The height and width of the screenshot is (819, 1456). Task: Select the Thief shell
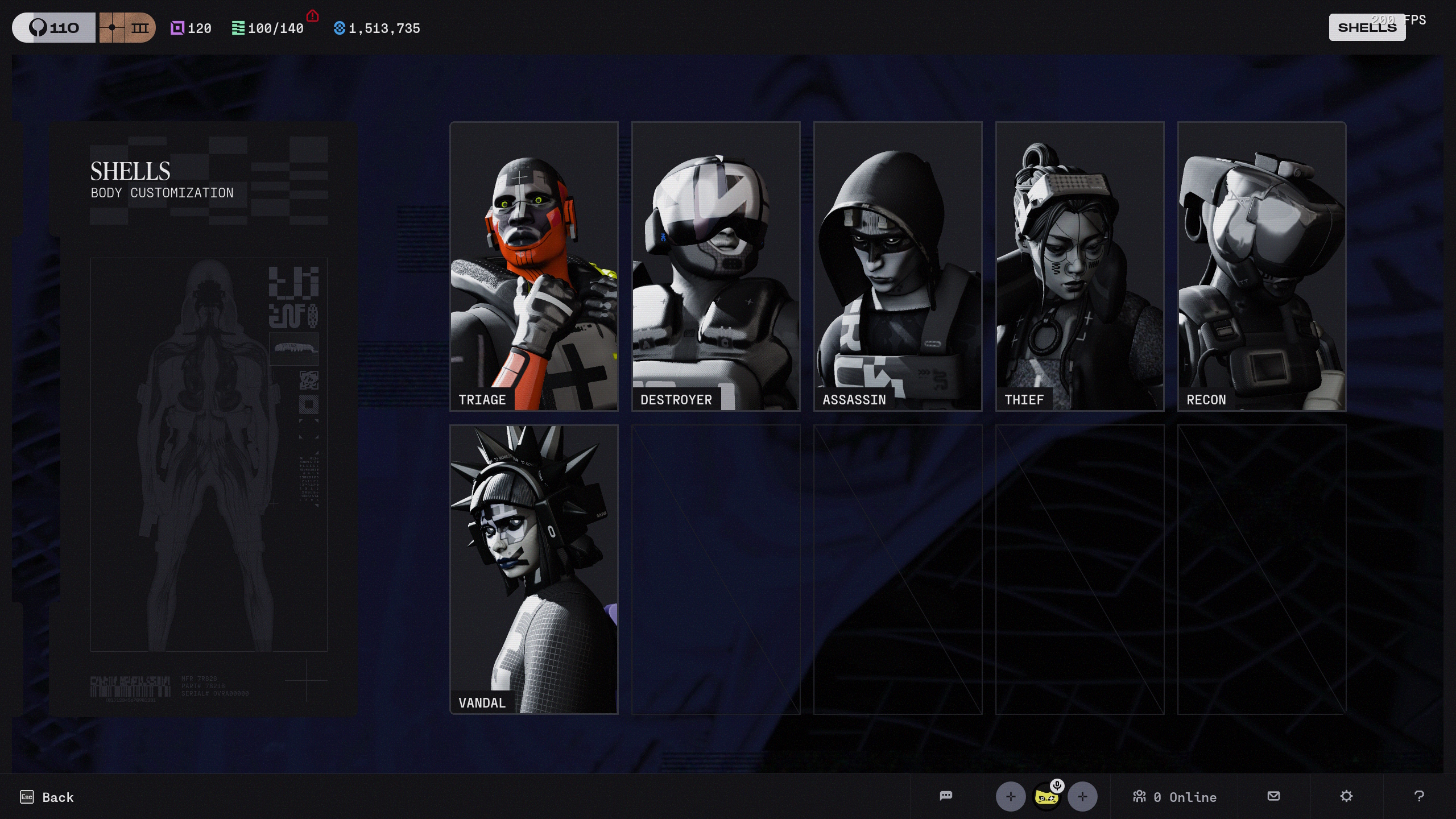[x=1079, y=266]
